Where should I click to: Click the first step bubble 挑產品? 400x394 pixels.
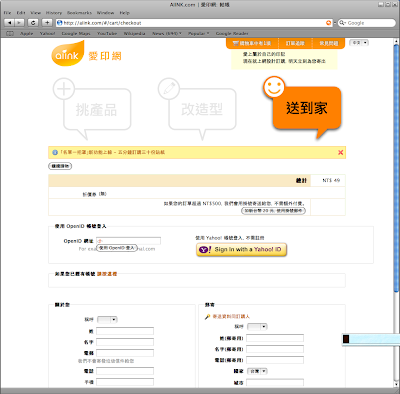click(x=97, y=109)
